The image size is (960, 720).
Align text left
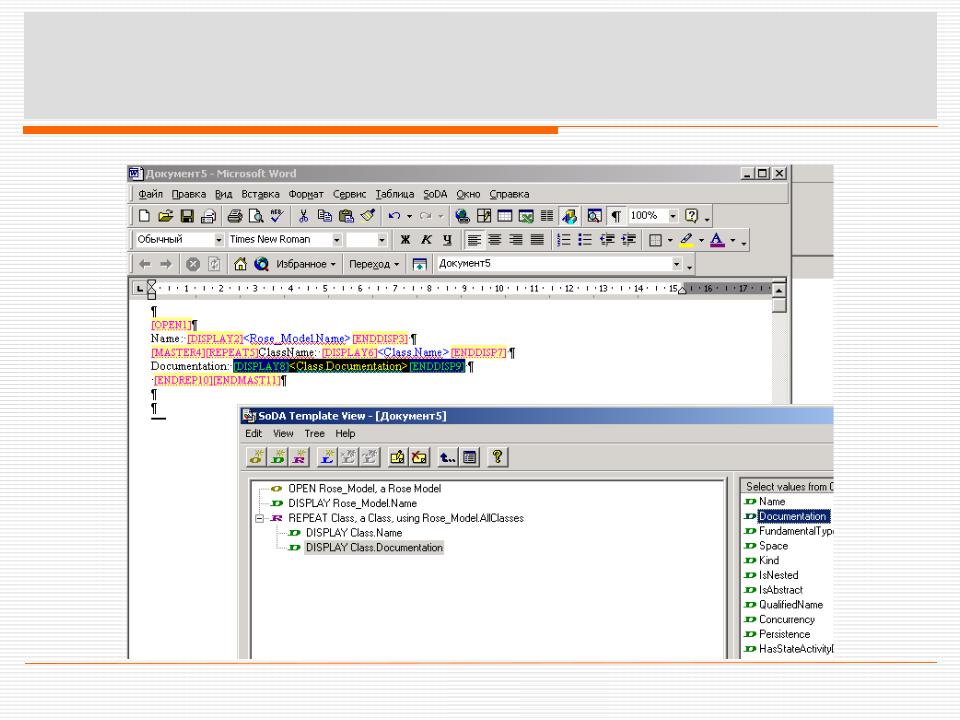pos(474,240)
